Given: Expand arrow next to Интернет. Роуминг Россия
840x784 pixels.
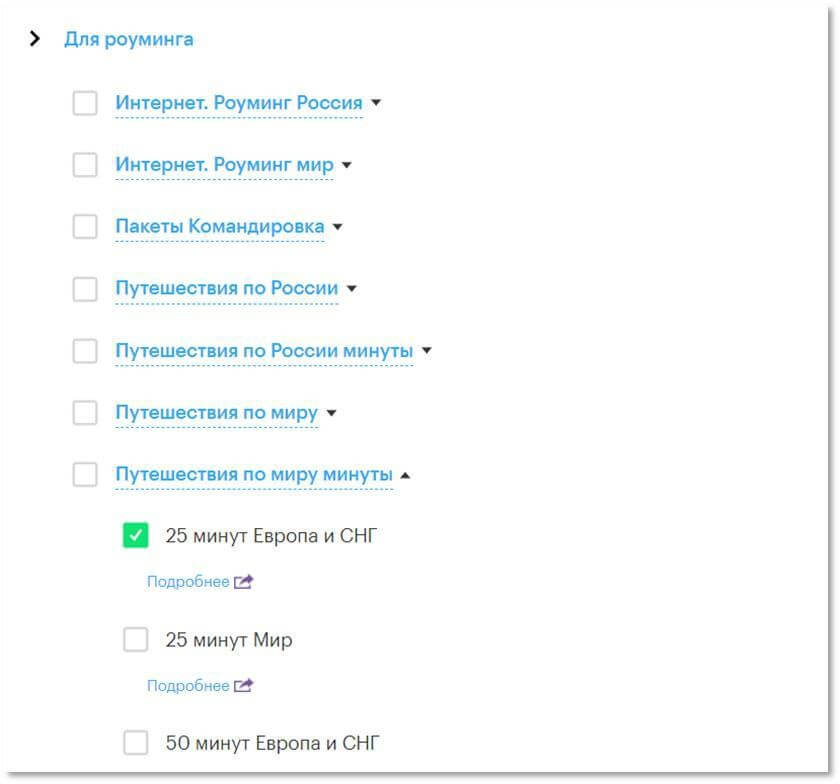Looking at the screenshot, I should pyautogui.click(x=376, y=102).
